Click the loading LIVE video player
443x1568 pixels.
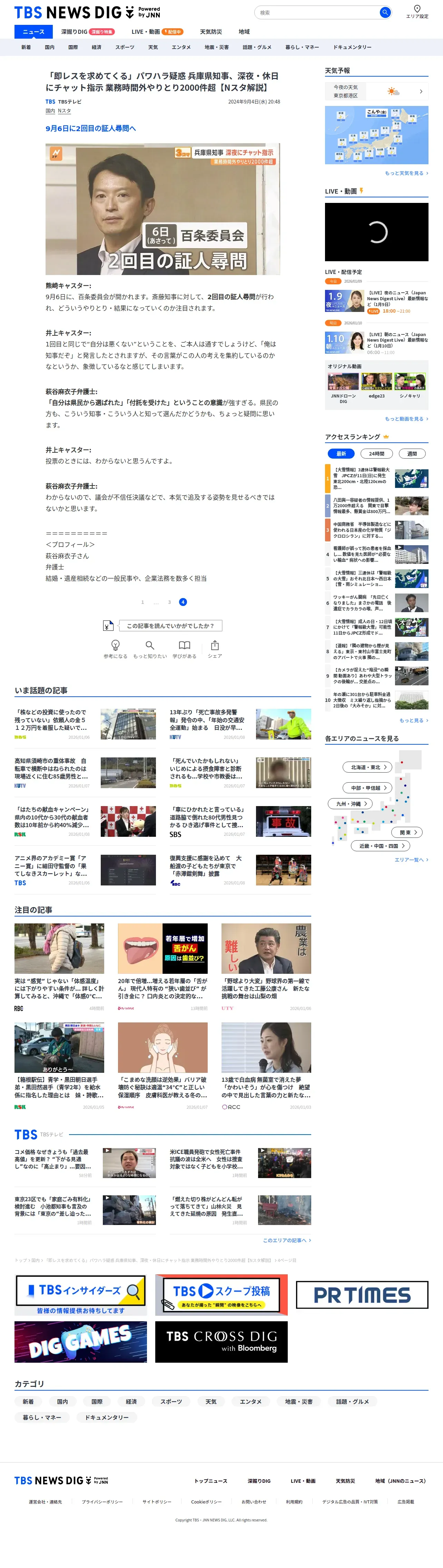tap(377, 232)
